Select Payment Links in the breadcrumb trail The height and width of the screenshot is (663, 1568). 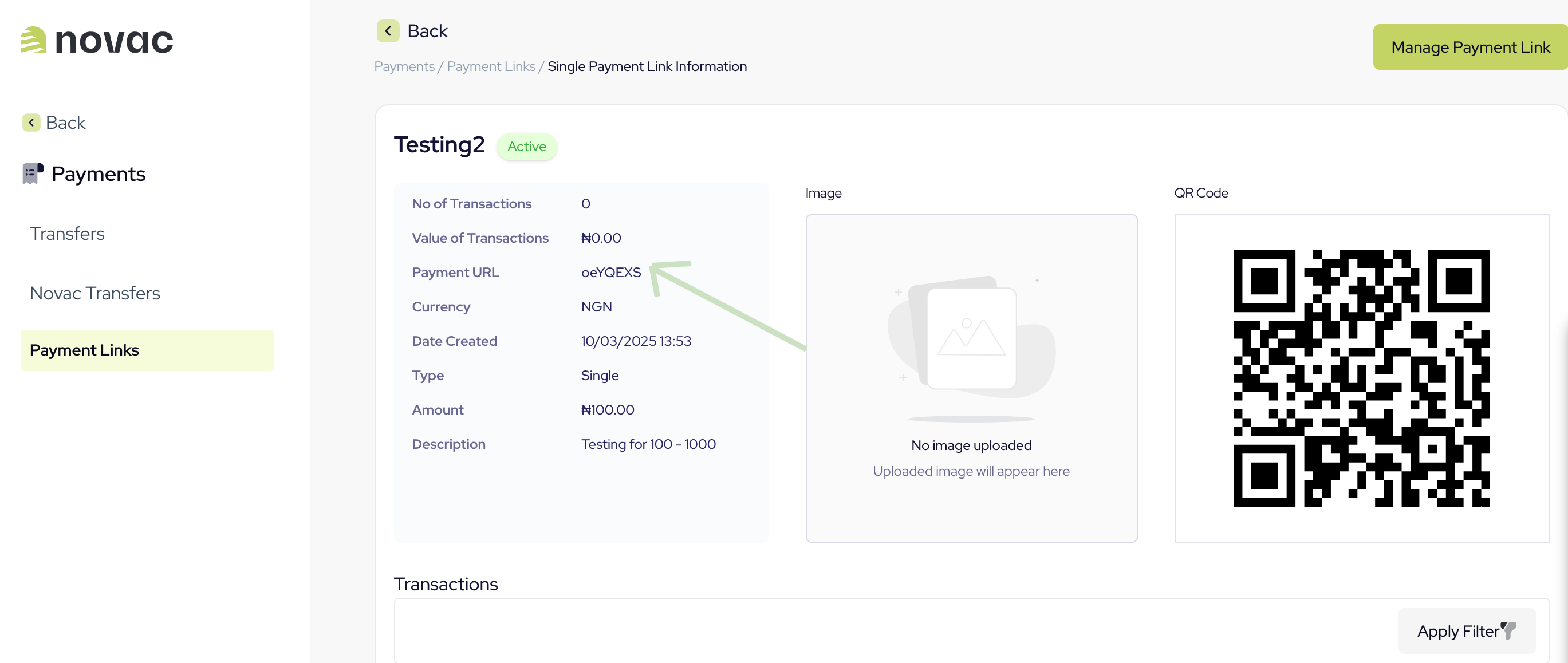[491, 66]
